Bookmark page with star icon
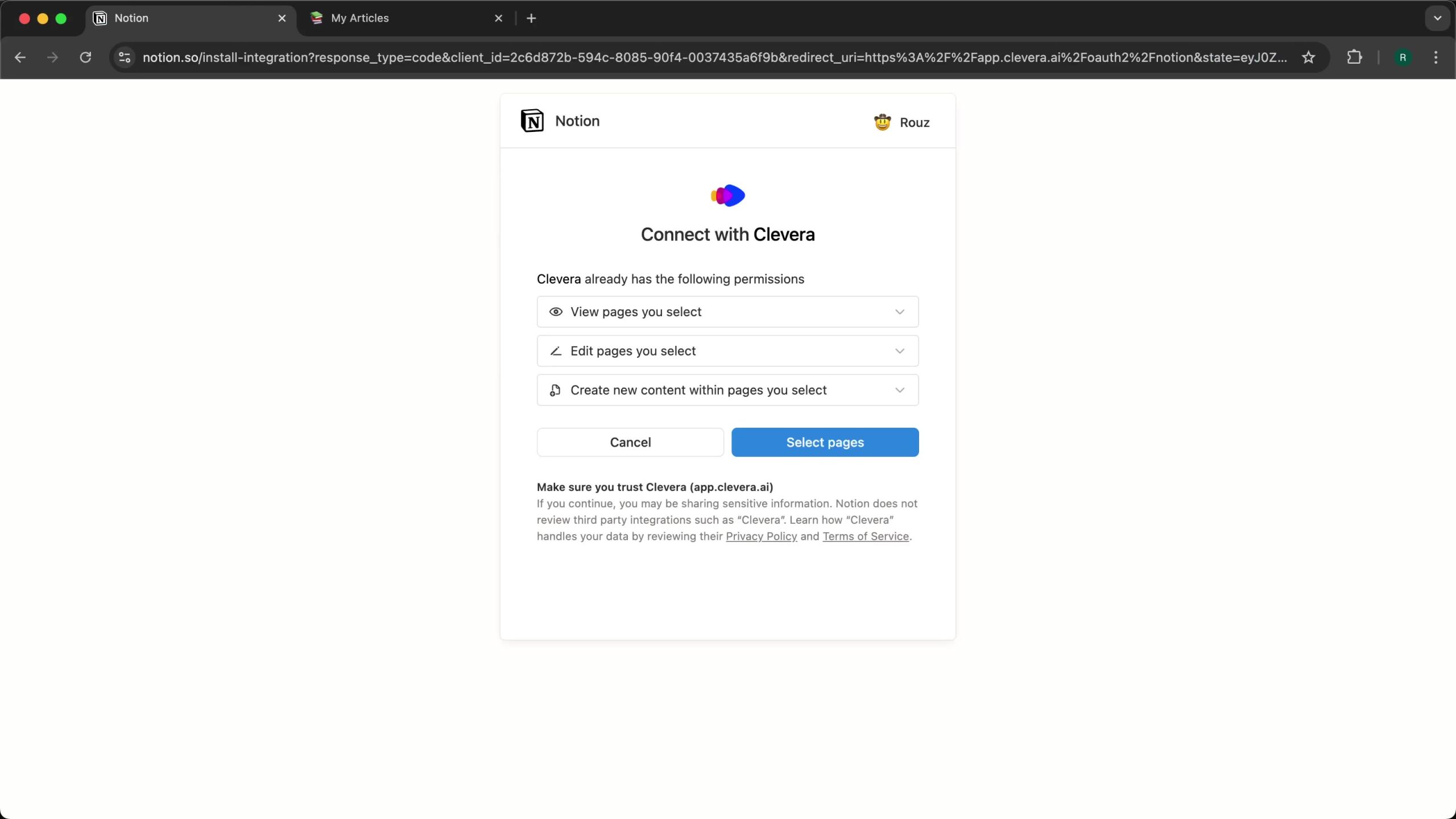 1308,57
